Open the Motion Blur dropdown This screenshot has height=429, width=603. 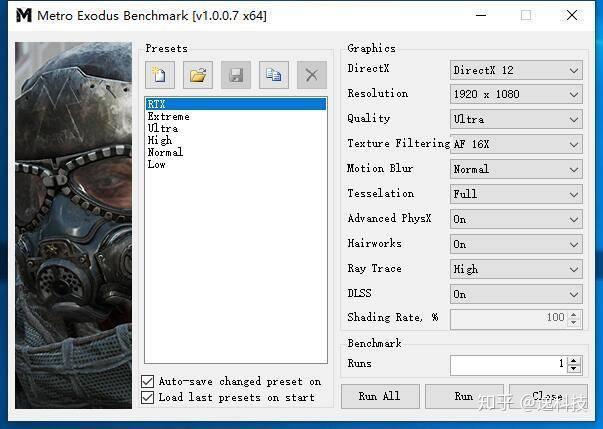pyautogui.click(x=516, y=170)
